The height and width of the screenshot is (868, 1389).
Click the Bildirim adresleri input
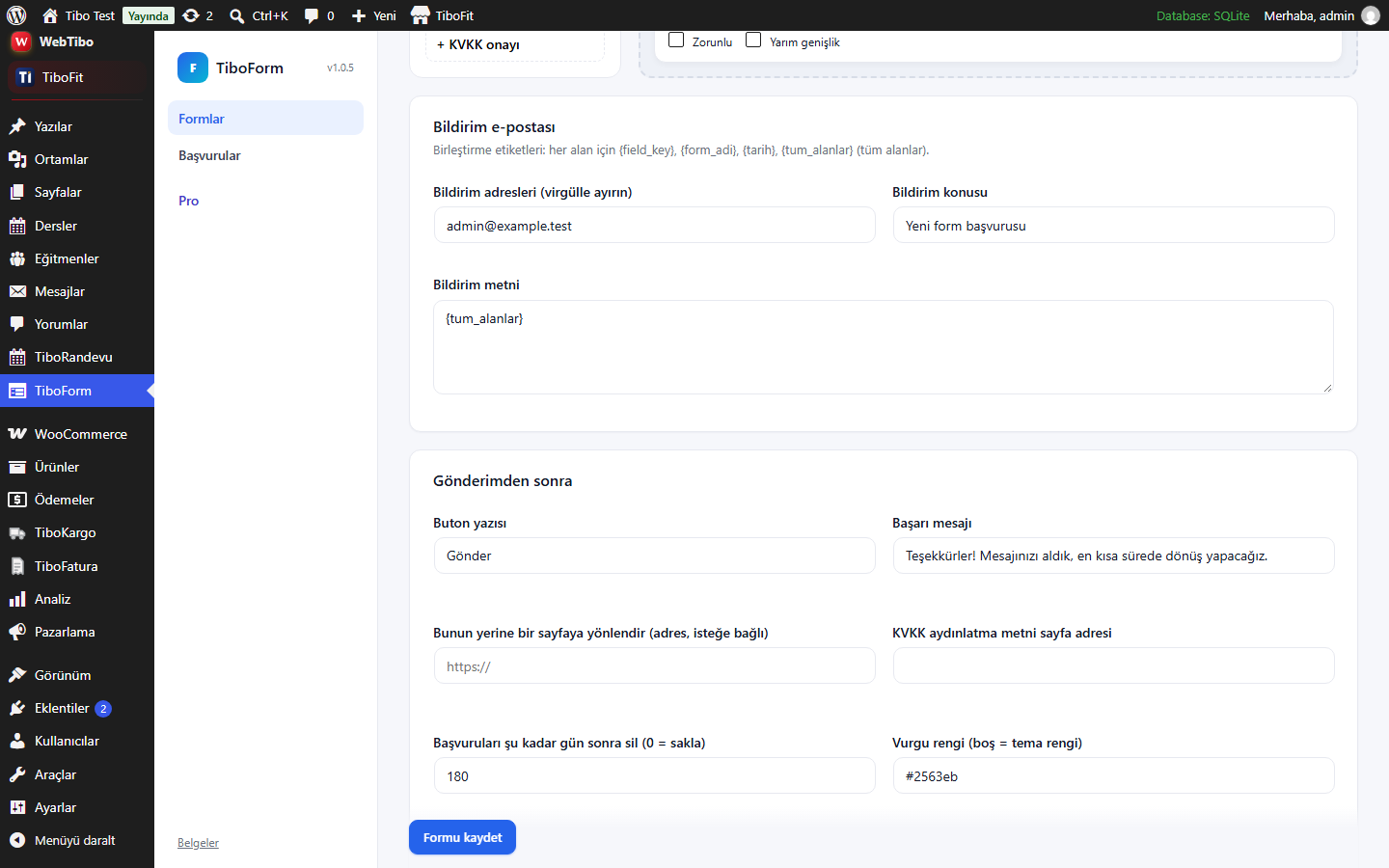click(654, 225)
